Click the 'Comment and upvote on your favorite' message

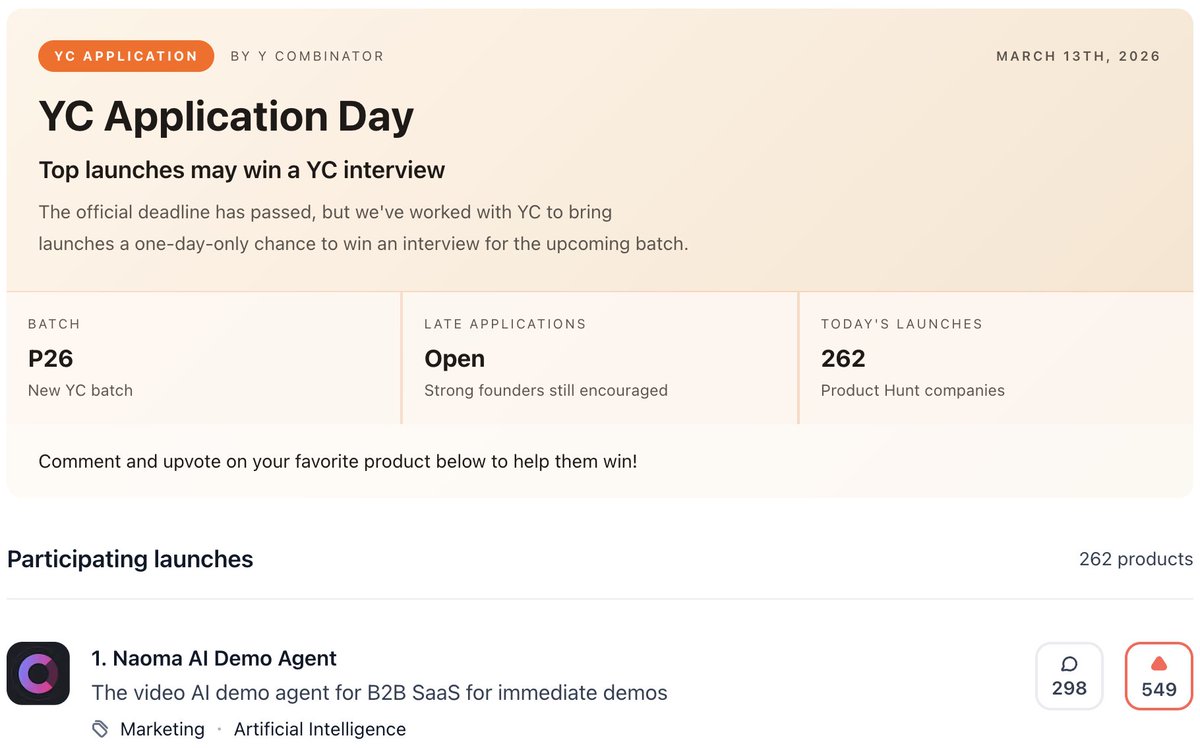338,462
